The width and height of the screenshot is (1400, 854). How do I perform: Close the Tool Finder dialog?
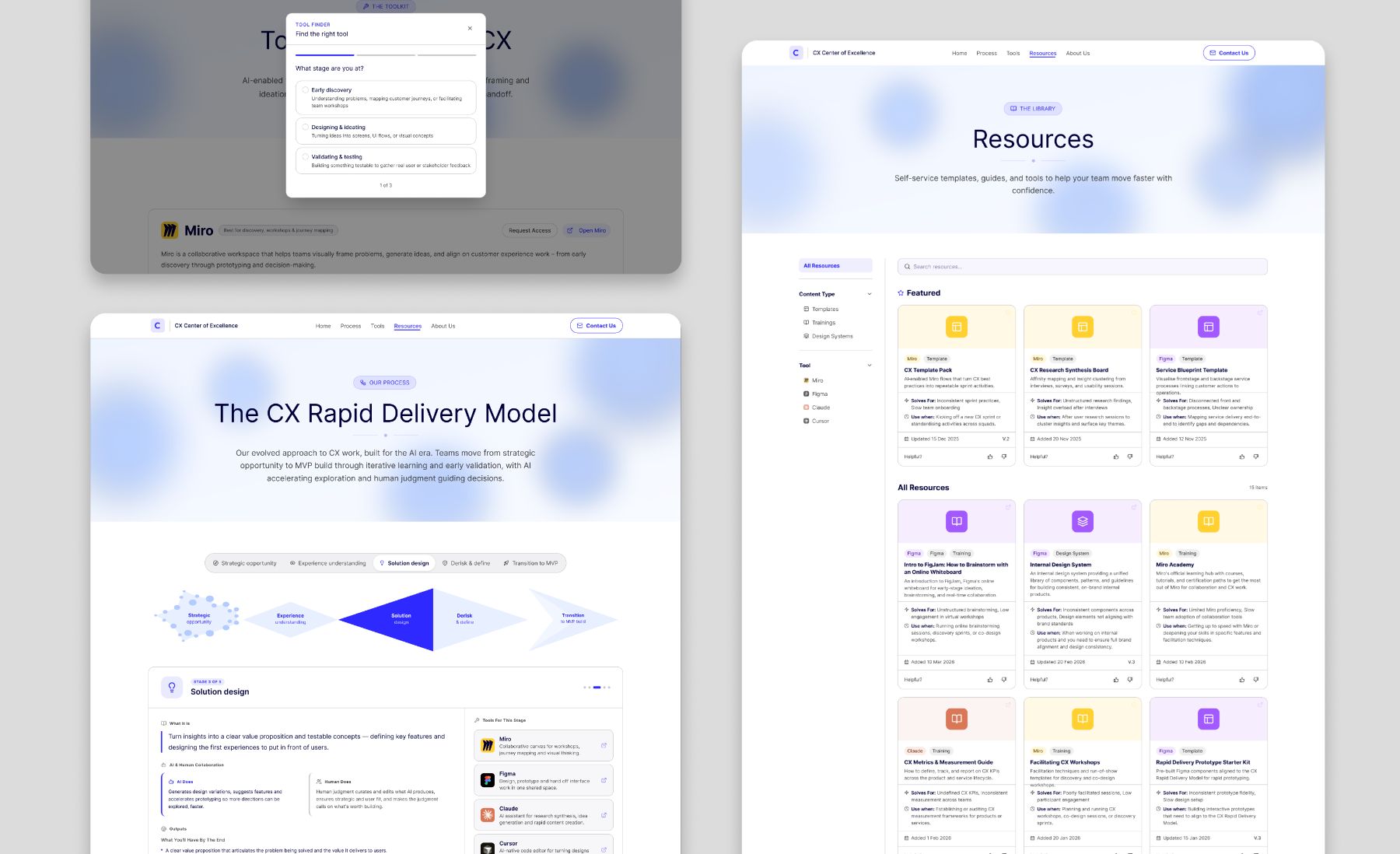click(x=470, y=28)
